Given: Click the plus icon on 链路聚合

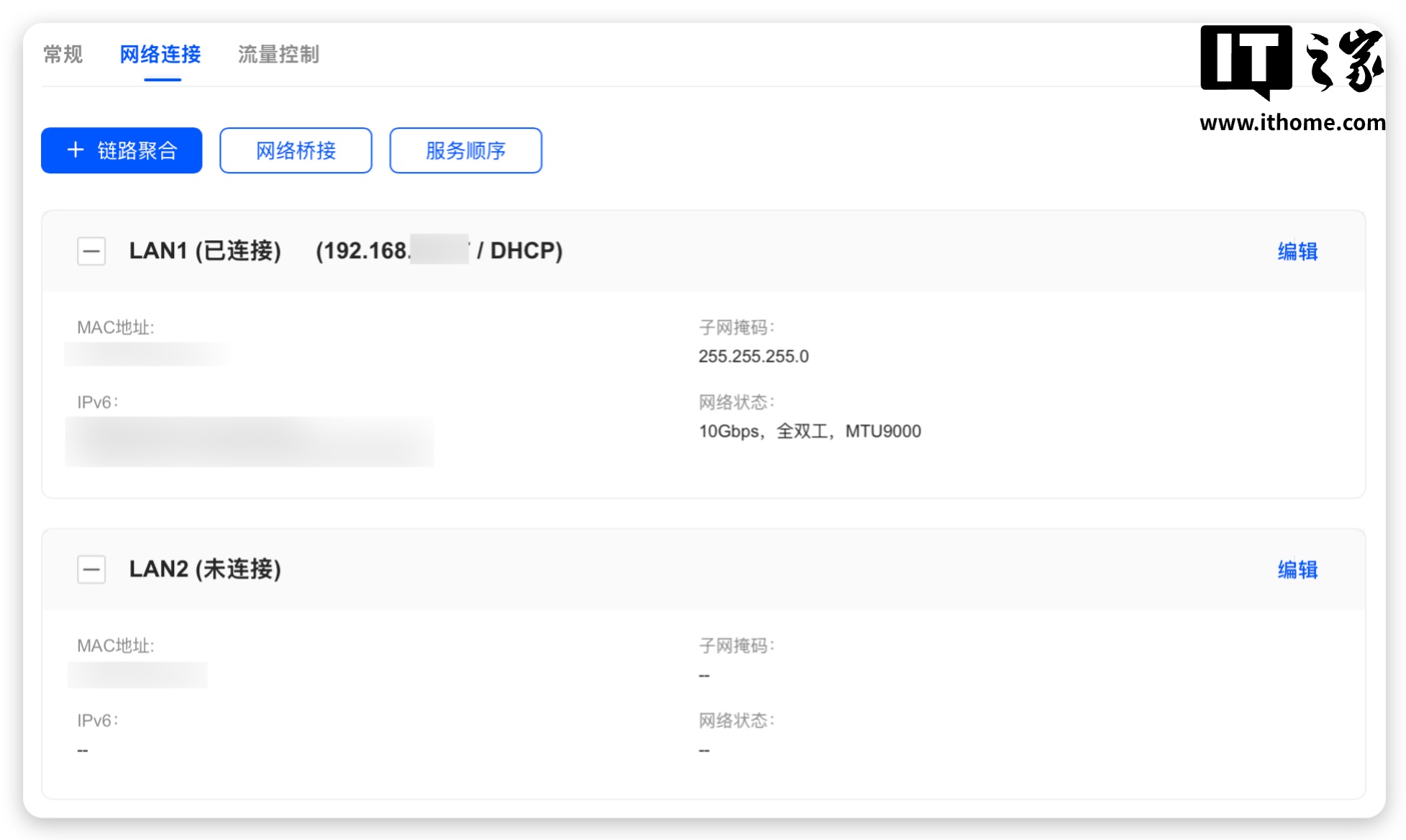Looking at the screenshot, I should coord(76,150).
